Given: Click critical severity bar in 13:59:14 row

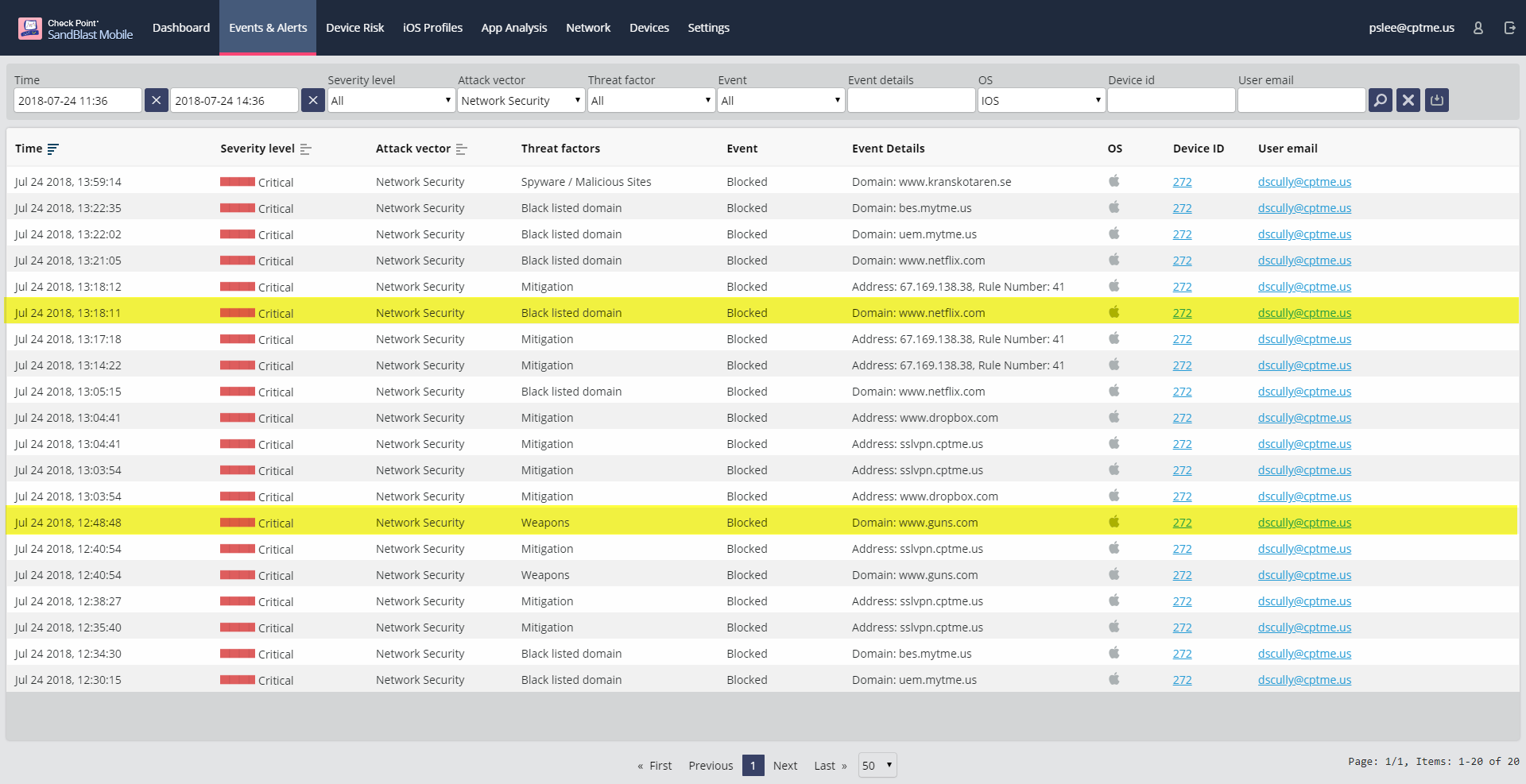Looking at the screenshot, I should click(x=238, y=182).
